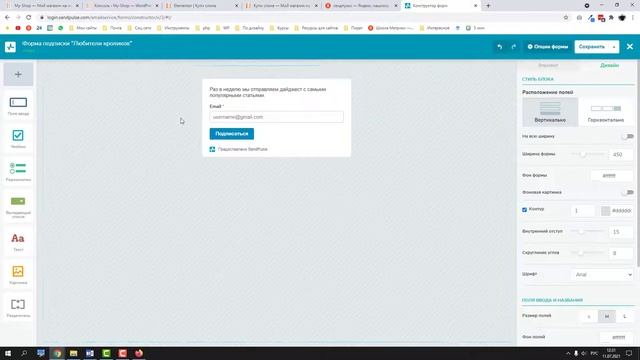This screenshot has height=360, width=640.
Task: Set field size to M
Action: coord(607,316)
